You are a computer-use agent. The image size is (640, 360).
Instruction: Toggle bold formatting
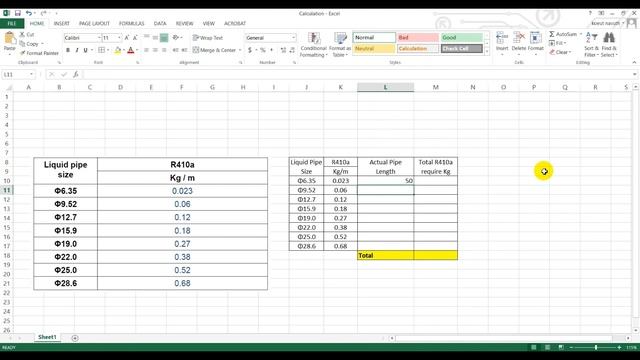68,50
